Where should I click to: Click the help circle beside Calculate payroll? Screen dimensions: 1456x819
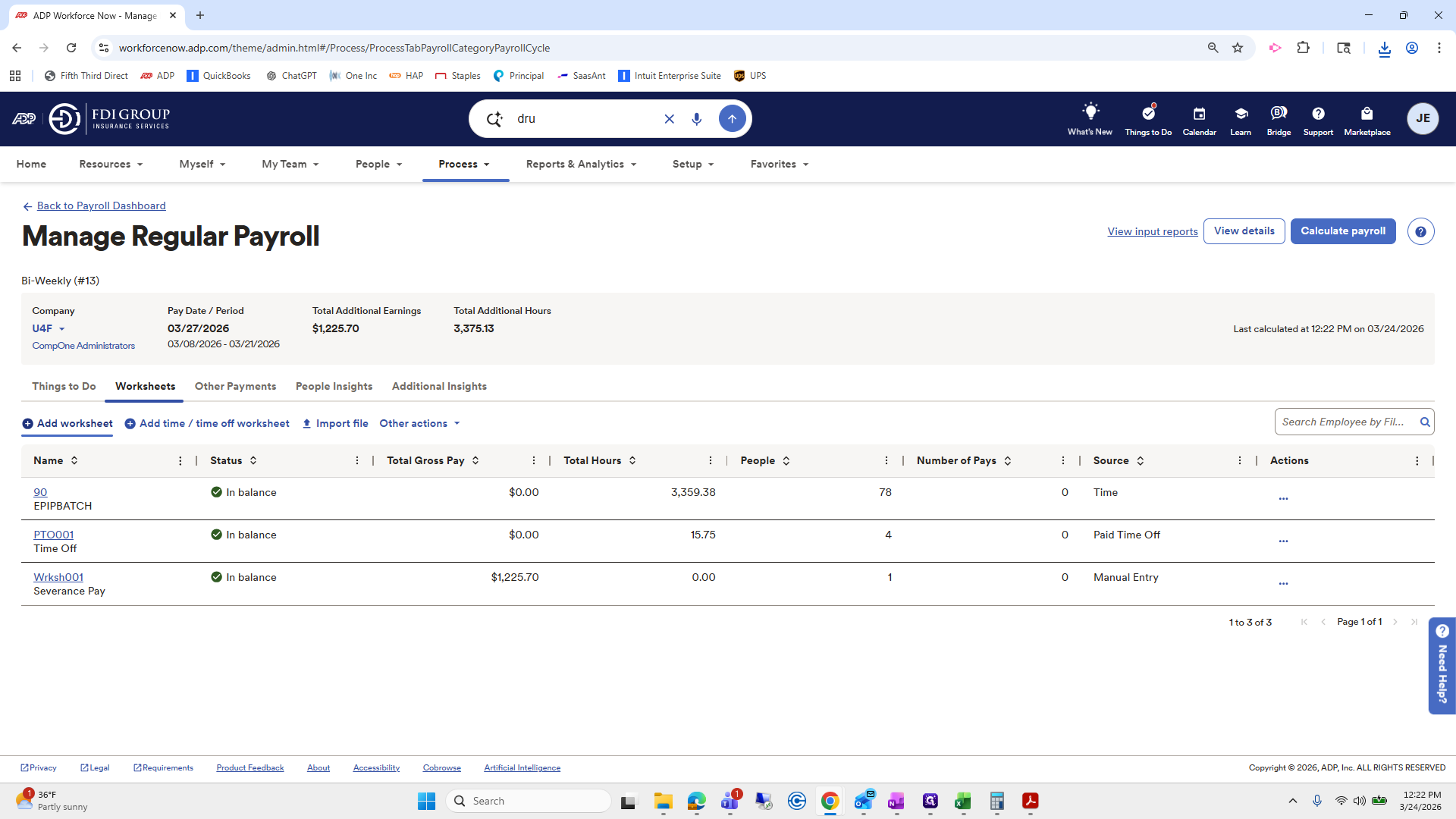click(1420, 231)
